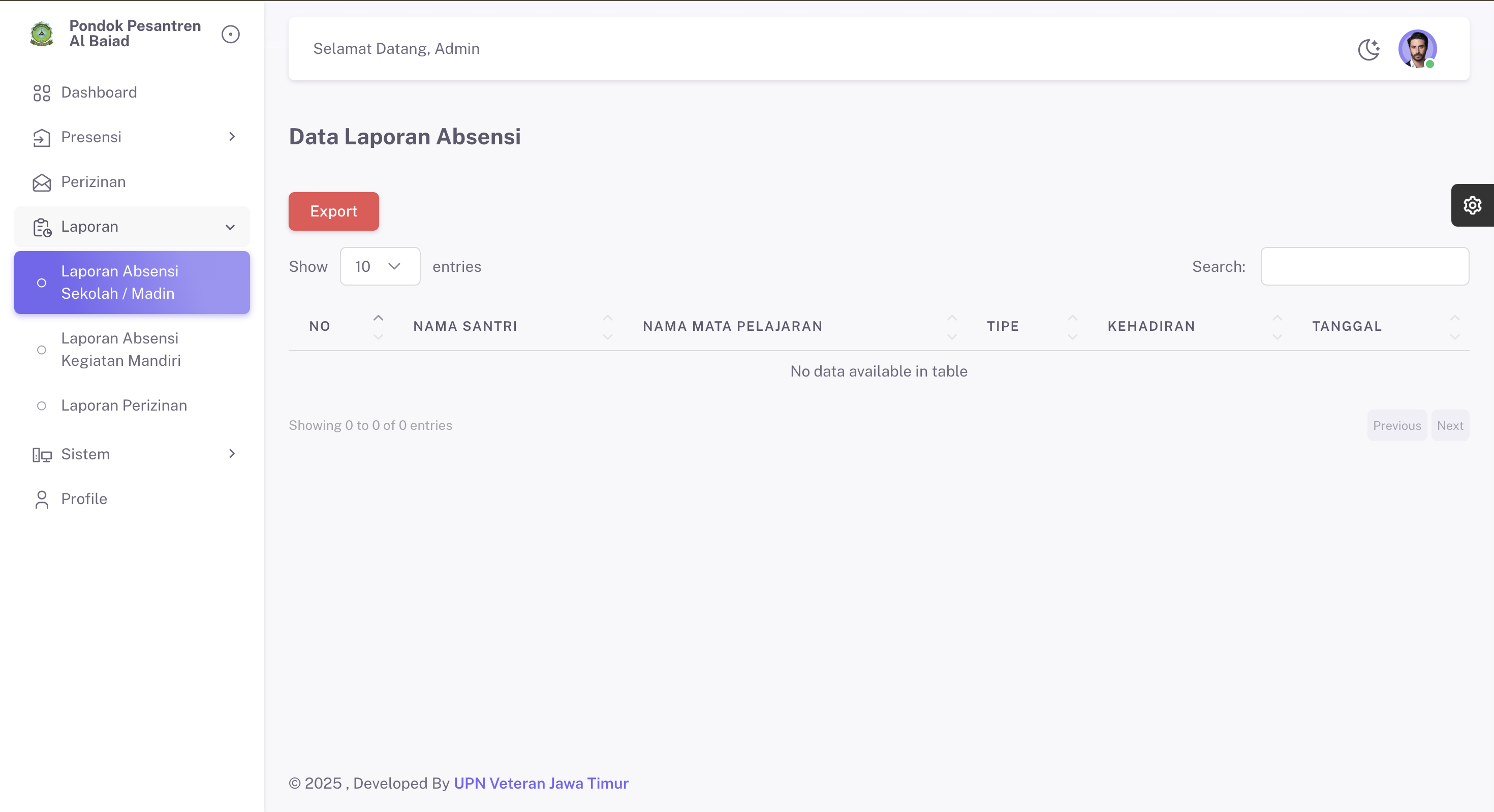Toggle dark mode with moon icon
Screen dimensions: 1494x812
point(1368,49)
